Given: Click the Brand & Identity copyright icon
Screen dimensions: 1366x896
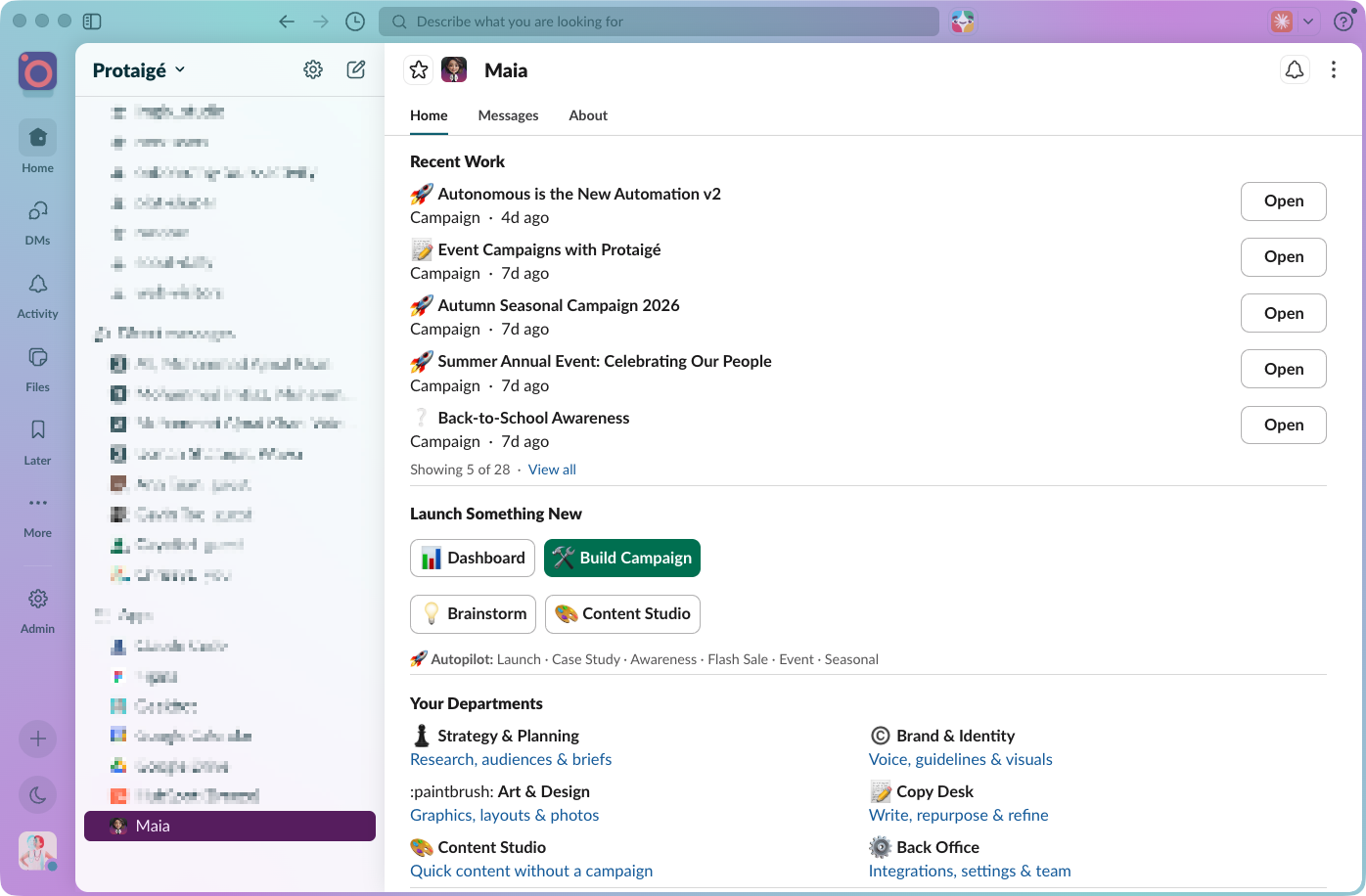Looking at the screenshot, I should [881, 736].
